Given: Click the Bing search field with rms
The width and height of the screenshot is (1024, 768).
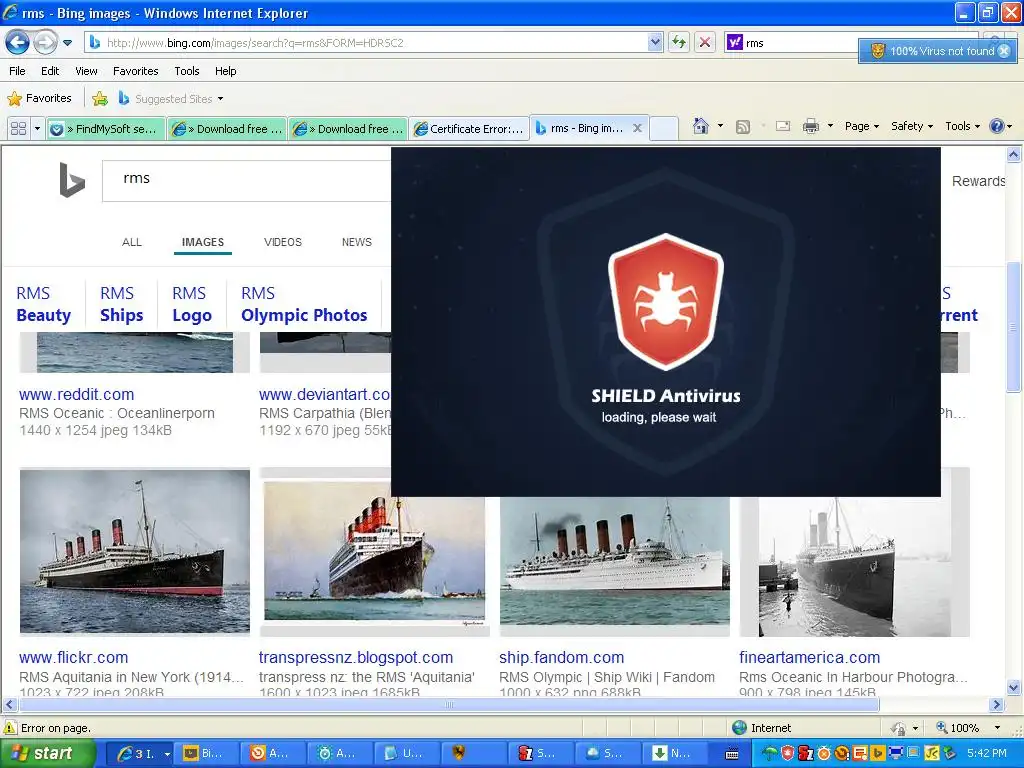Looking at the screenshot, I should click(x=247, y=180).
